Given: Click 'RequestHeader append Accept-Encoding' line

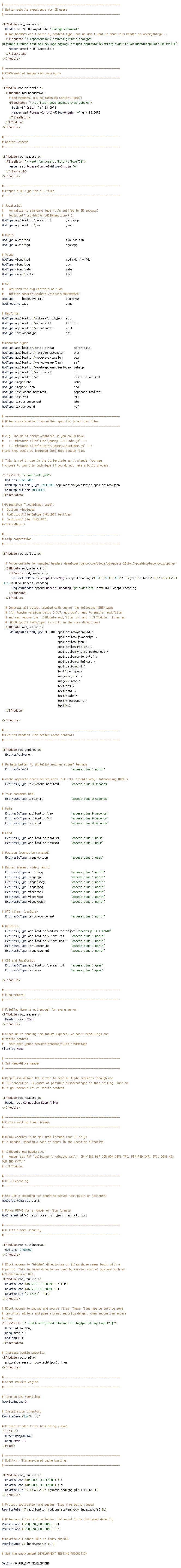Looking at the screenshot, I should pos(74,587).
